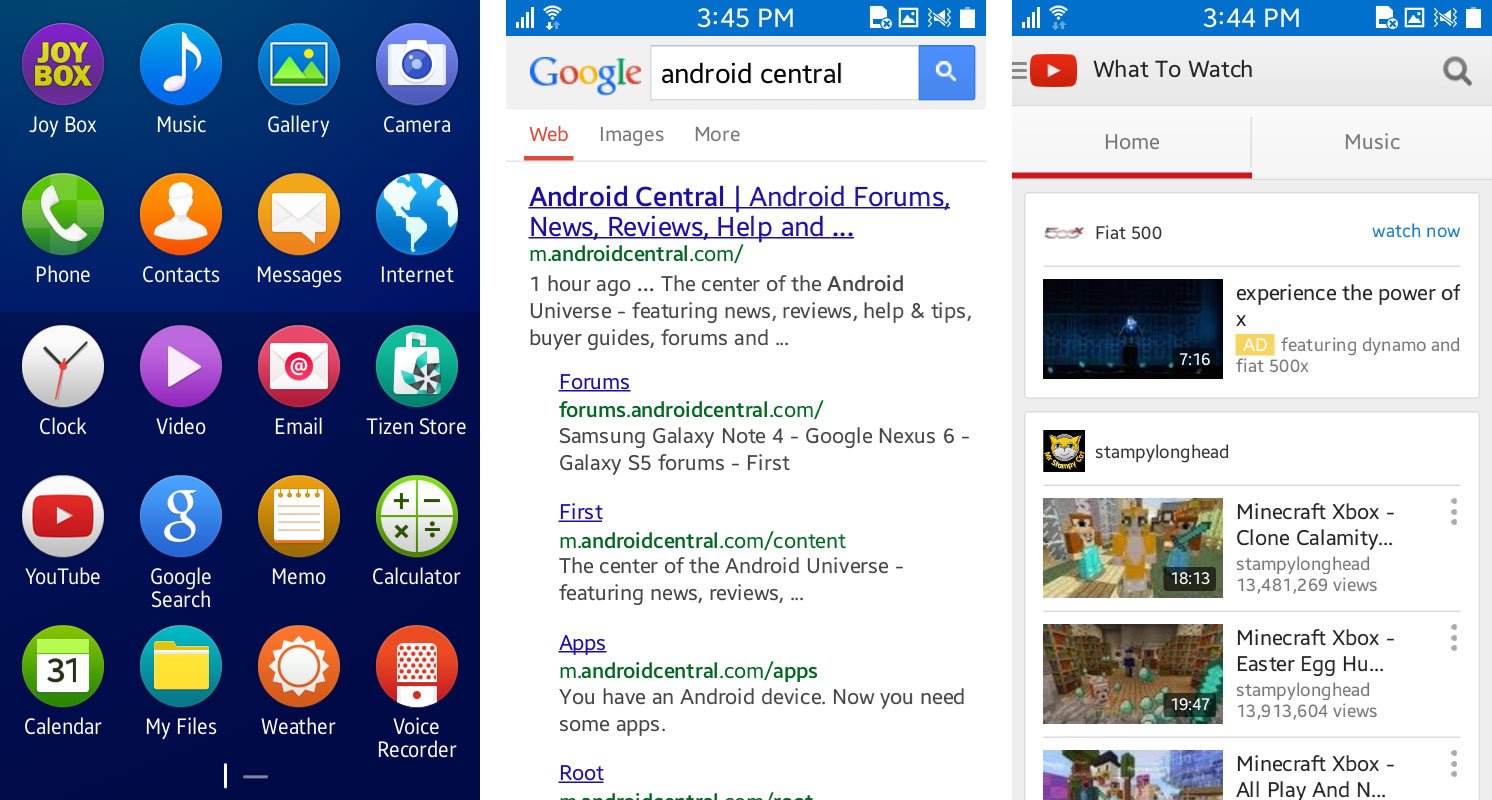Open the Clock app

click(x=63, y=366)
